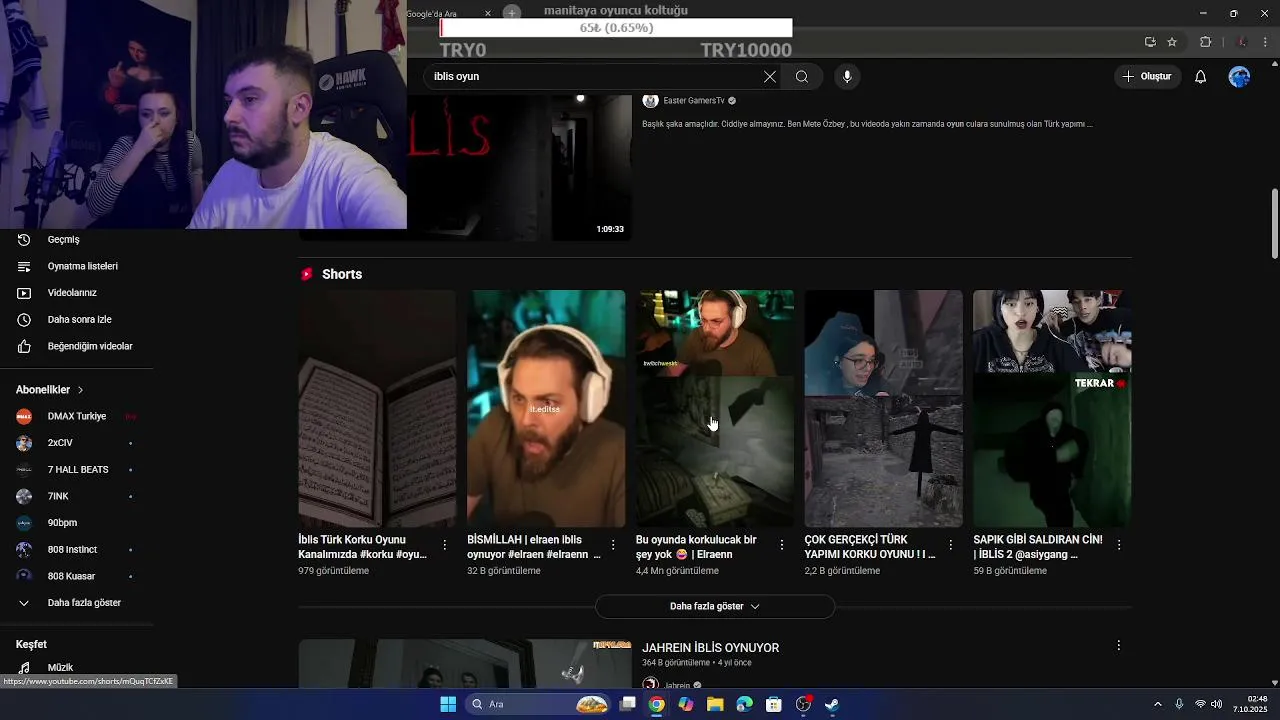The image size is (1280, 720).
Task: Open Daha sonra izle list
Action: point(78,320)
